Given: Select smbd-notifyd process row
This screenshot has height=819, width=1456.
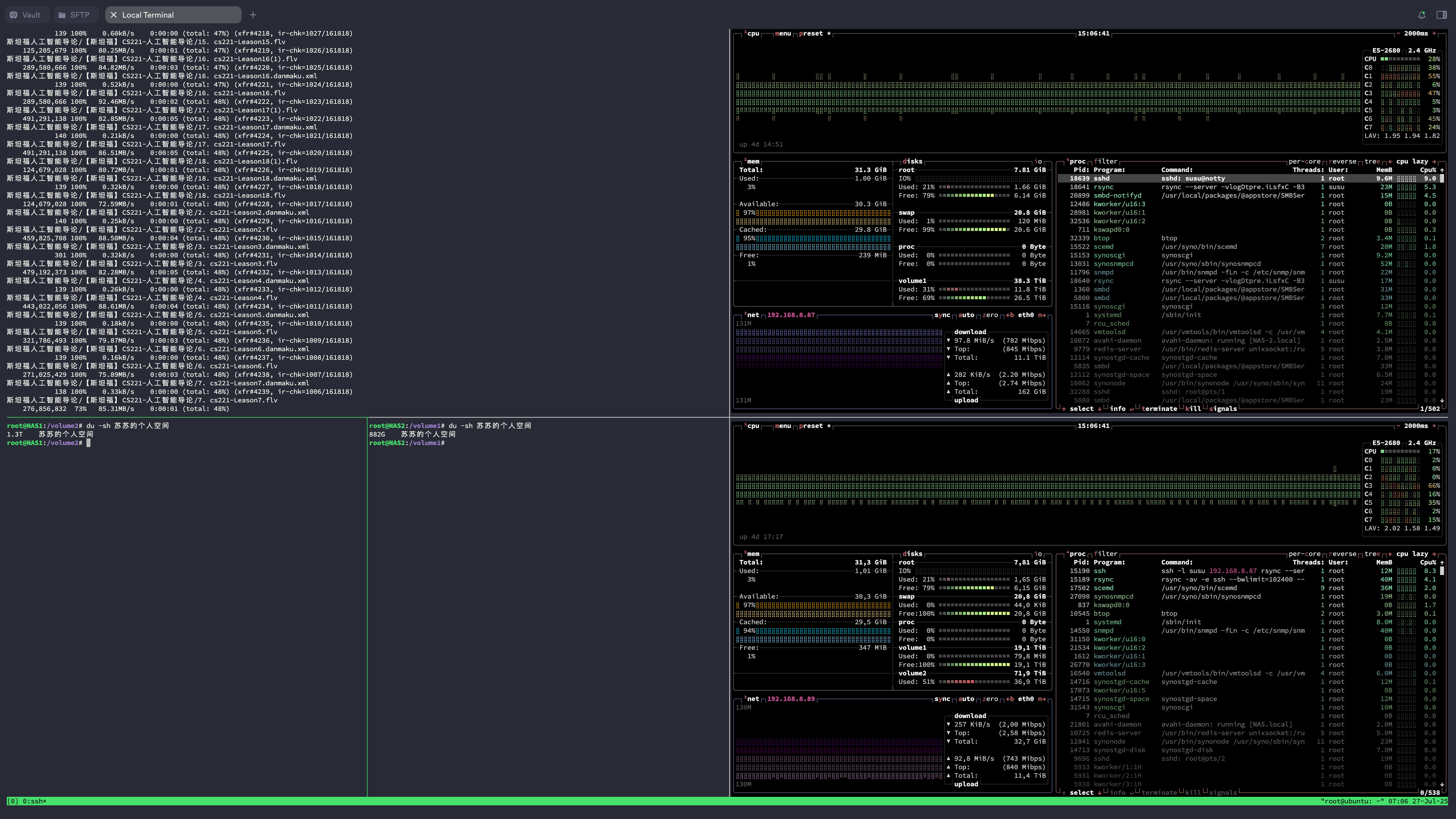Looking at the screenshot, I should coord(1248,195).
